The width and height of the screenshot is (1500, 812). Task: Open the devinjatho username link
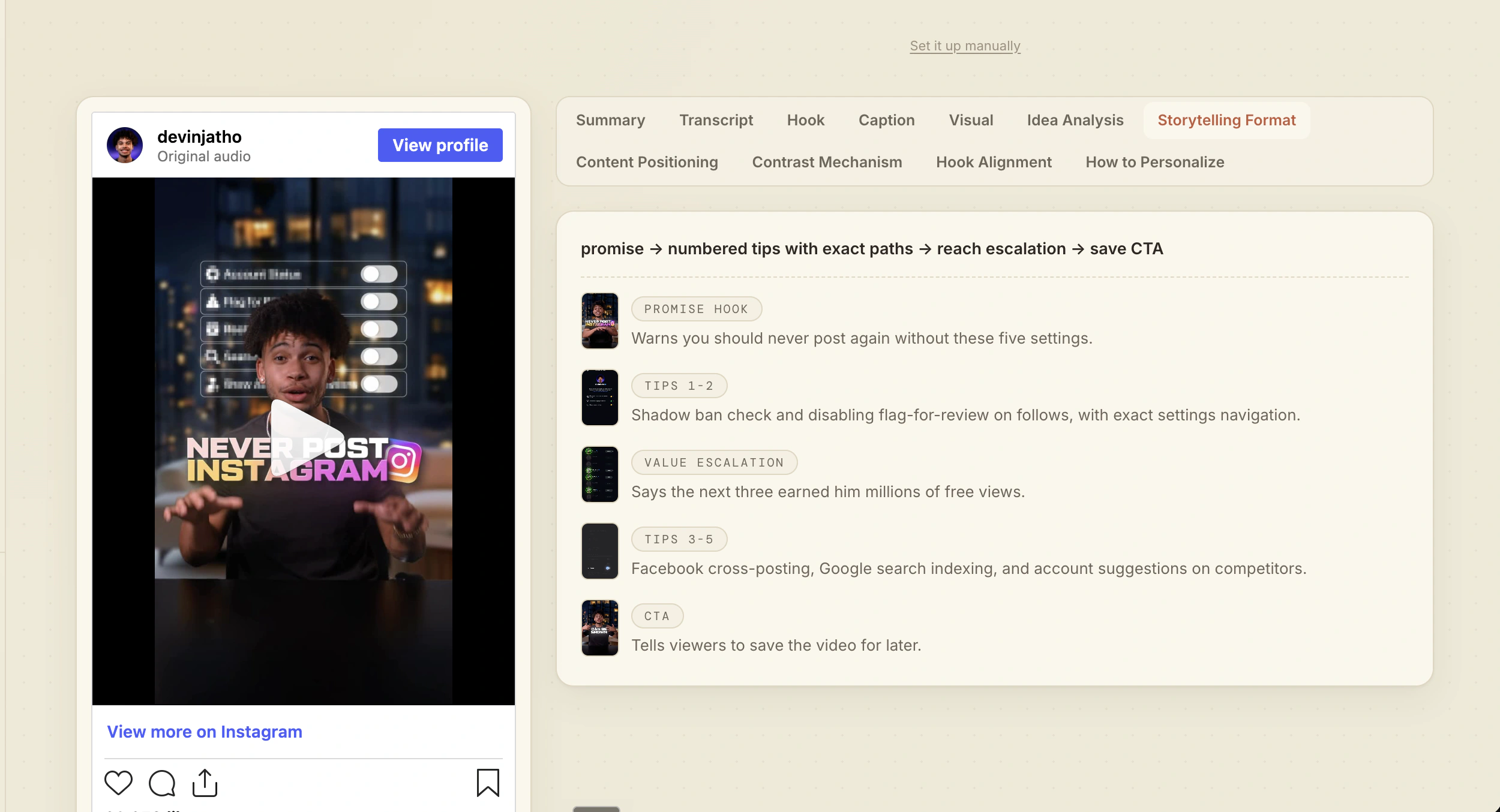pyautogui.click(x=199, y=137)
